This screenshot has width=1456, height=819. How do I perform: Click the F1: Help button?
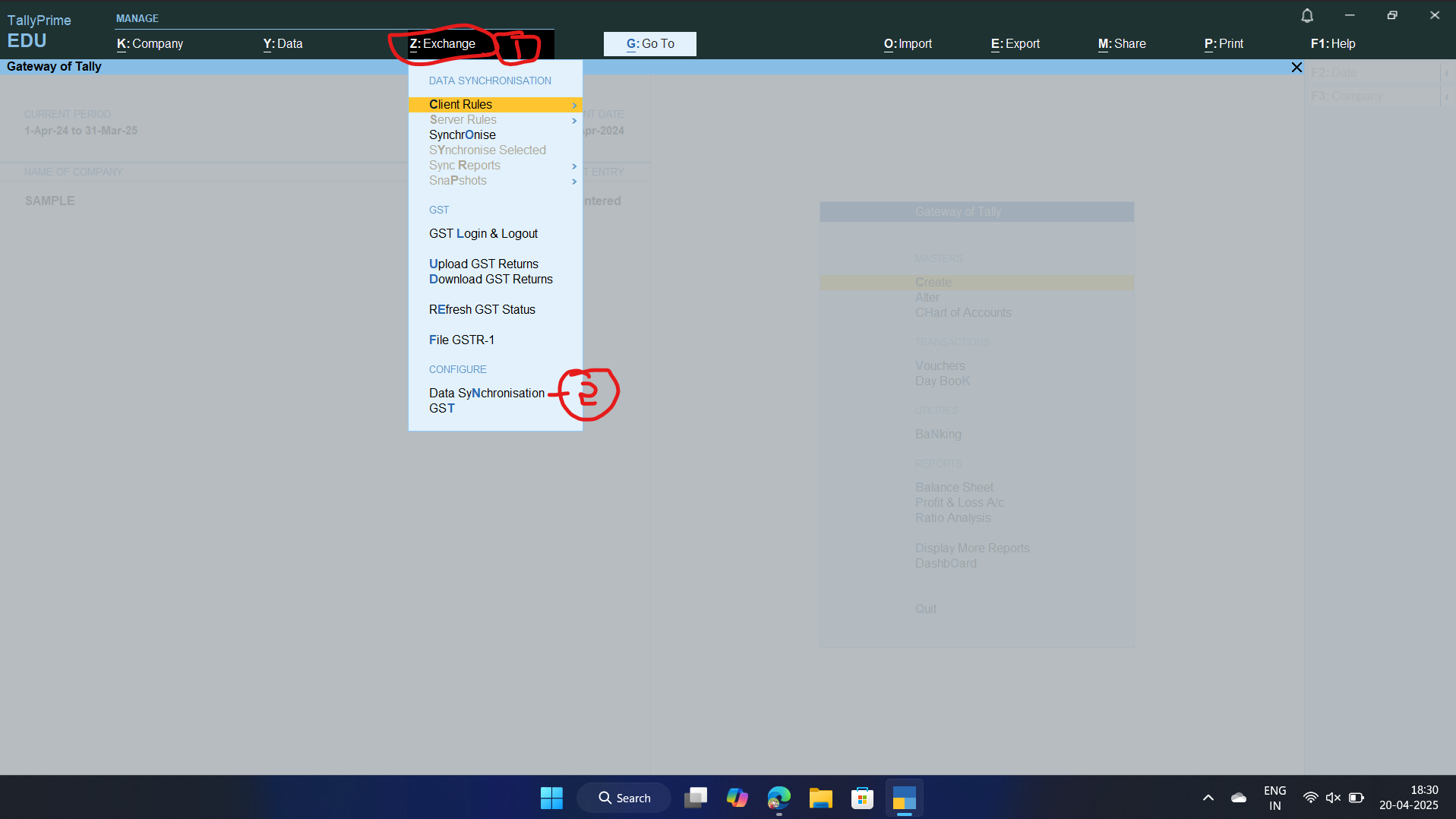click(x=1332, y=44)
